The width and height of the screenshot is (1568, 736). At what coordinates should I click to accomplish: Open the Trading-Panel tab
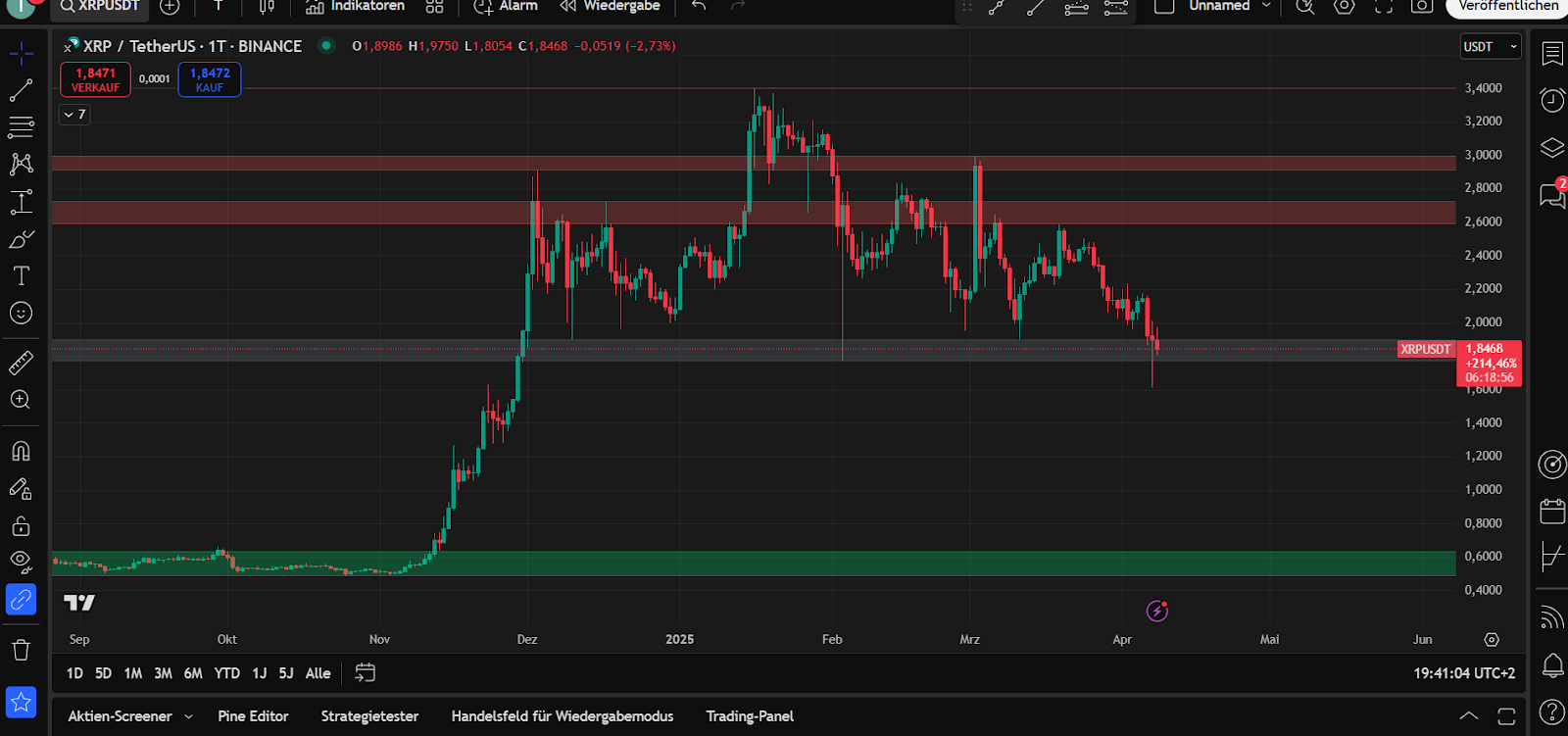point(750,716)
